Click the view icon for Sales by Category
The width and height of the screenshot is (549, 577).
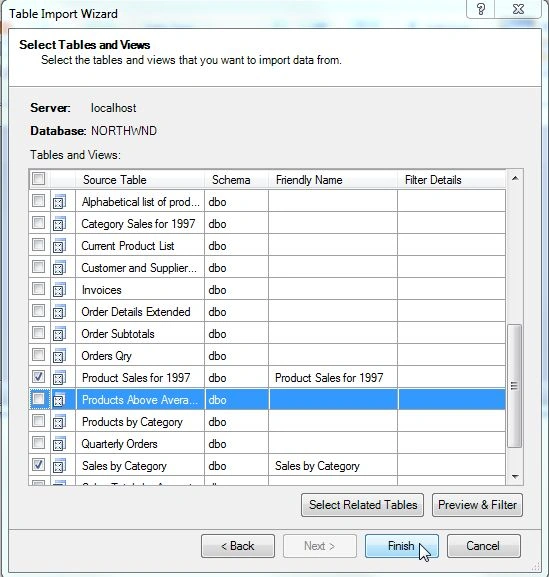(59, 466)
